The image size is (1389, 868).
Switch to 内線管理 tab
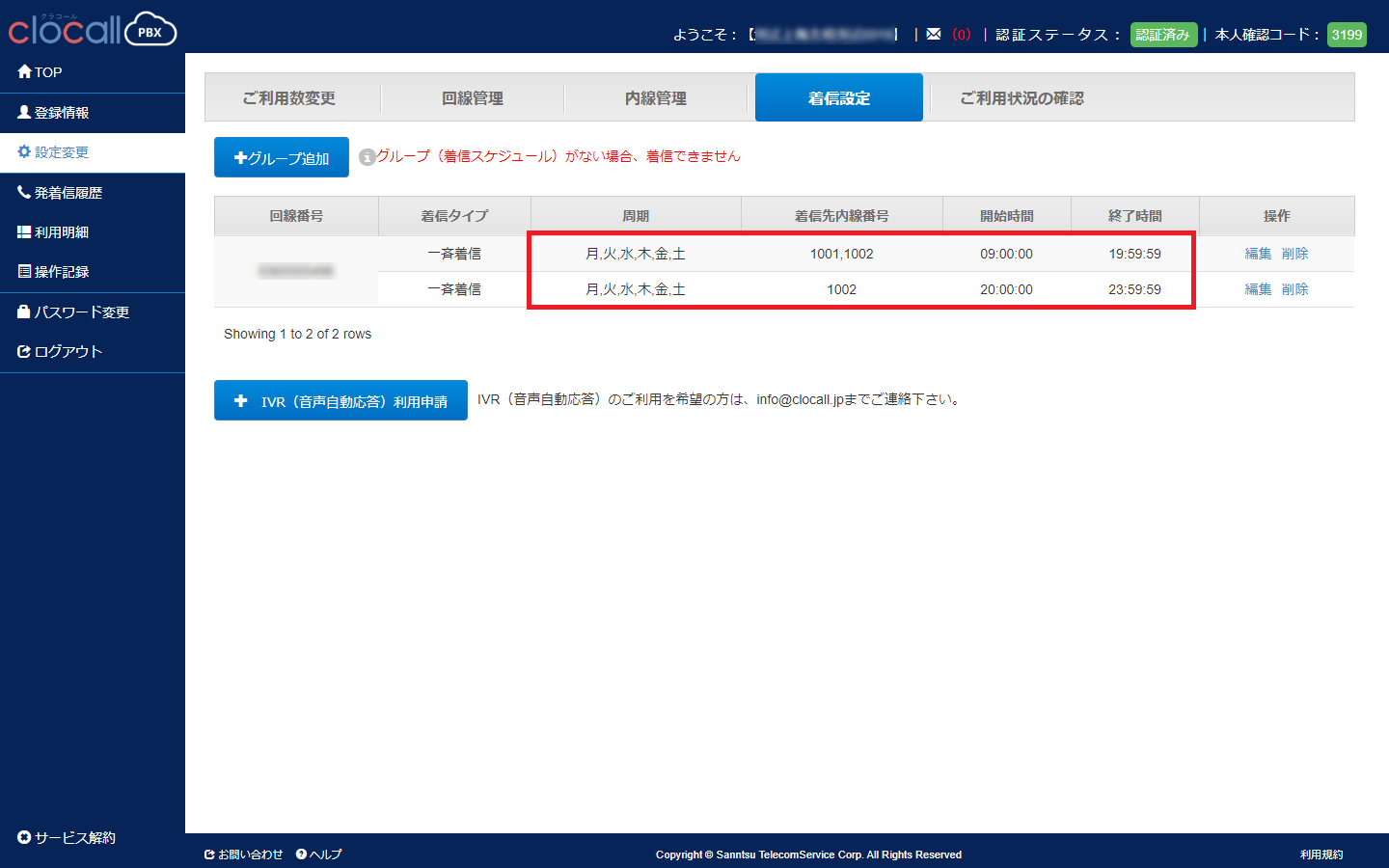pyautogui.click(x=656, y=98)
